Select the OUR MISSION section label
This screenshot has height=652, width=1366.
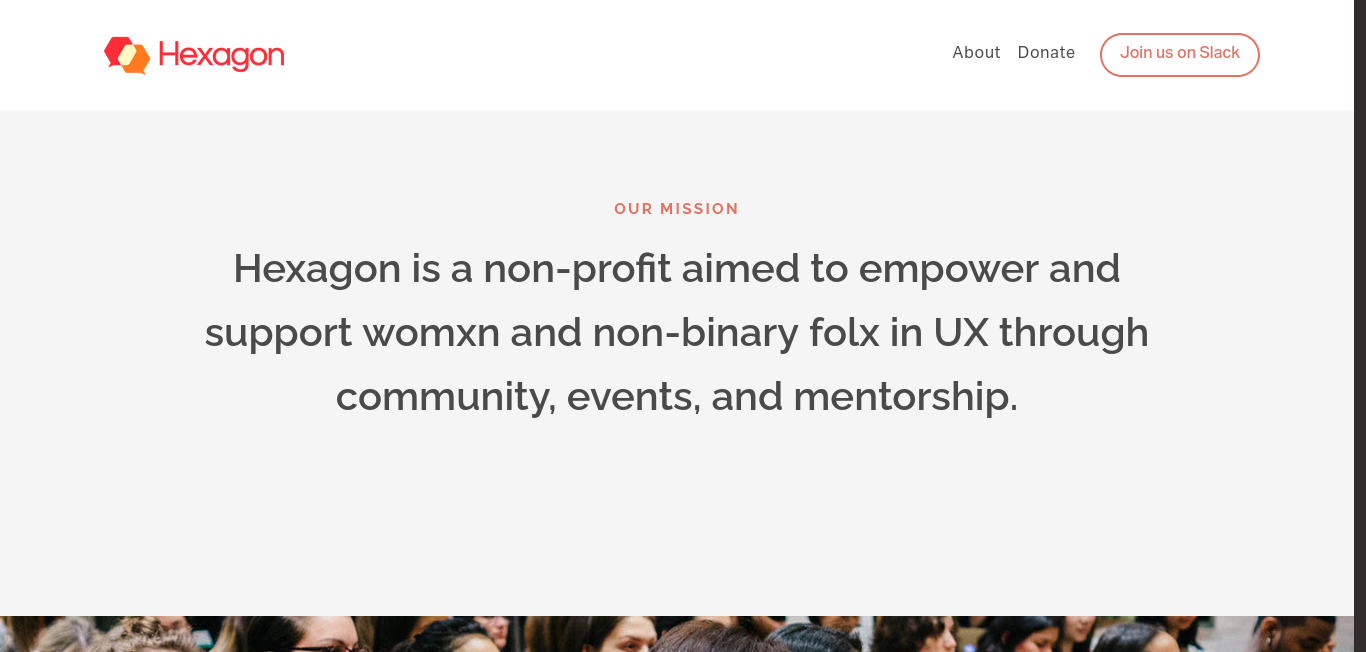coord(677,209)
